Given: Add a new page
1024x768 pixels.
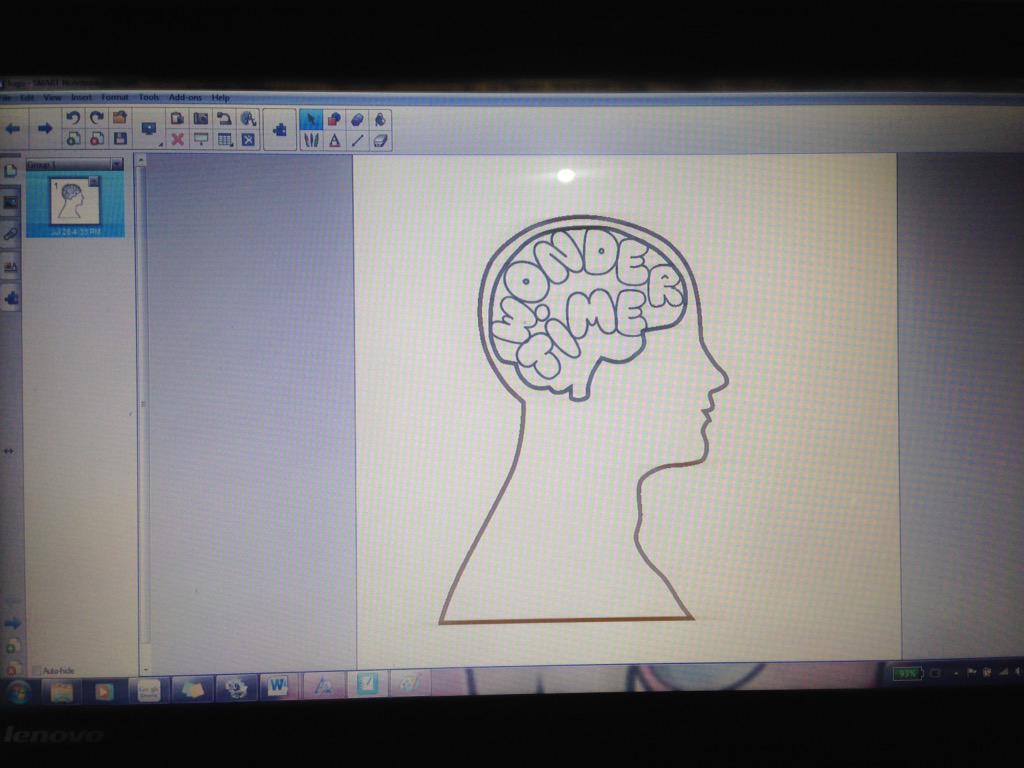Looking at the screenshot, I should (73, 138).
